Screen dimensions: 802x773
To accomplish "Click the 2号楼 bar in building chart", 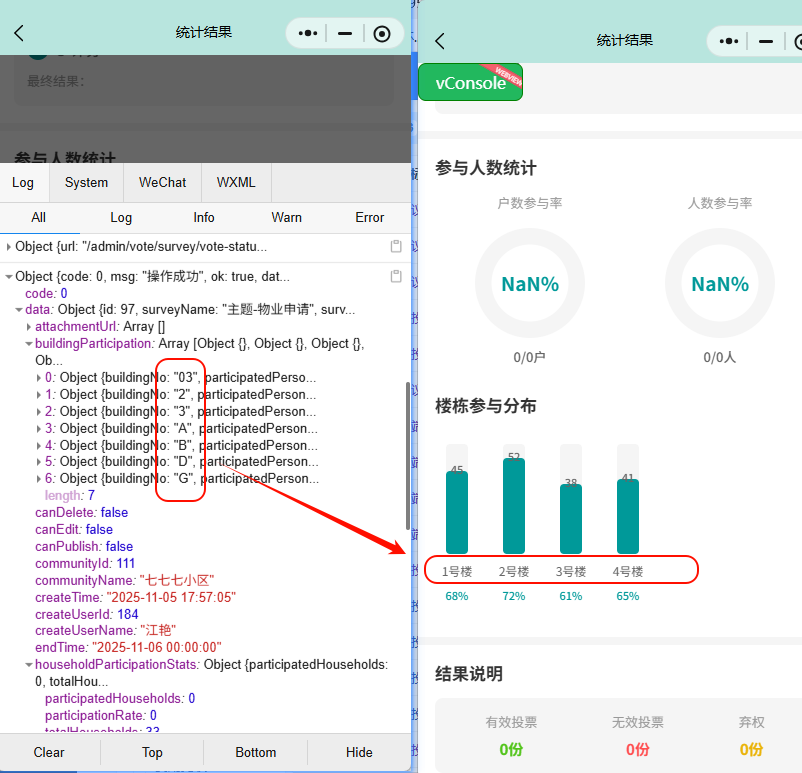I will point(513,505).
